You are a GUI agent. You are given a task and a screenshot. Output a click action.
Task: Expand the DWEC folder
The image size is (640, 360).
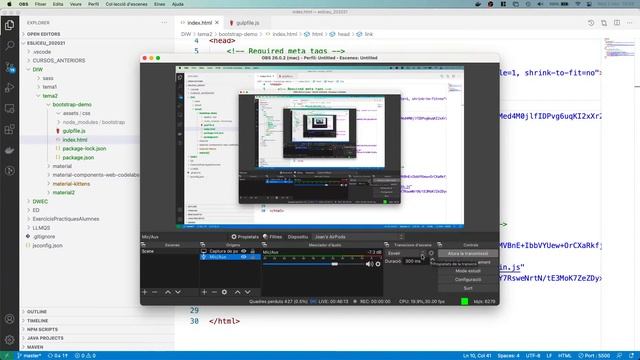point(40,201)
